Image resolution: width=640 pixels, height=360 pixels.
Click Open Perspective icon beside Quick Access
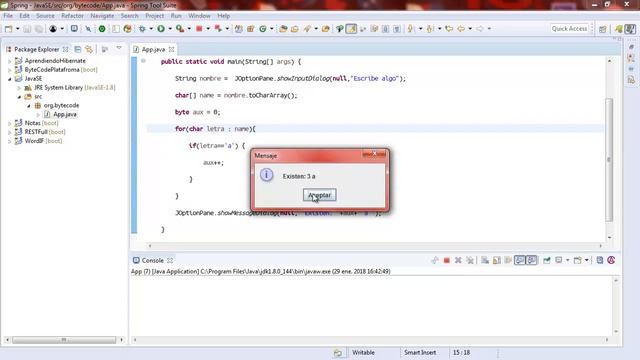603,29
